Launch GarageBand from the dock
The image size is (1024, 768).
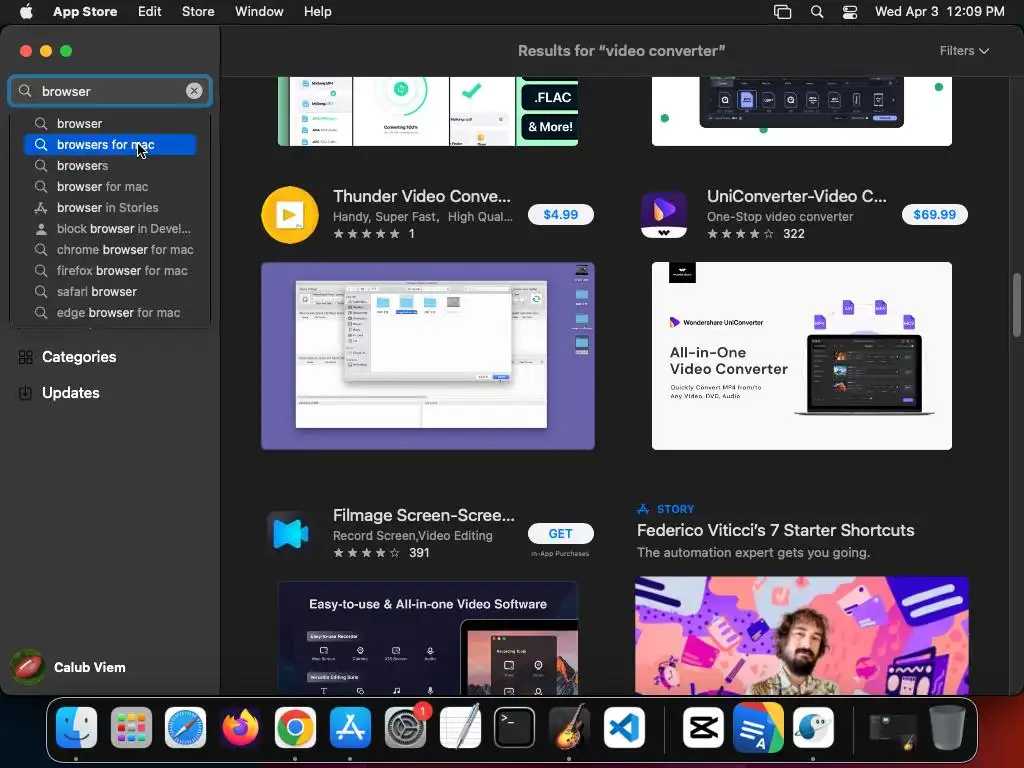tap(569, 728)
